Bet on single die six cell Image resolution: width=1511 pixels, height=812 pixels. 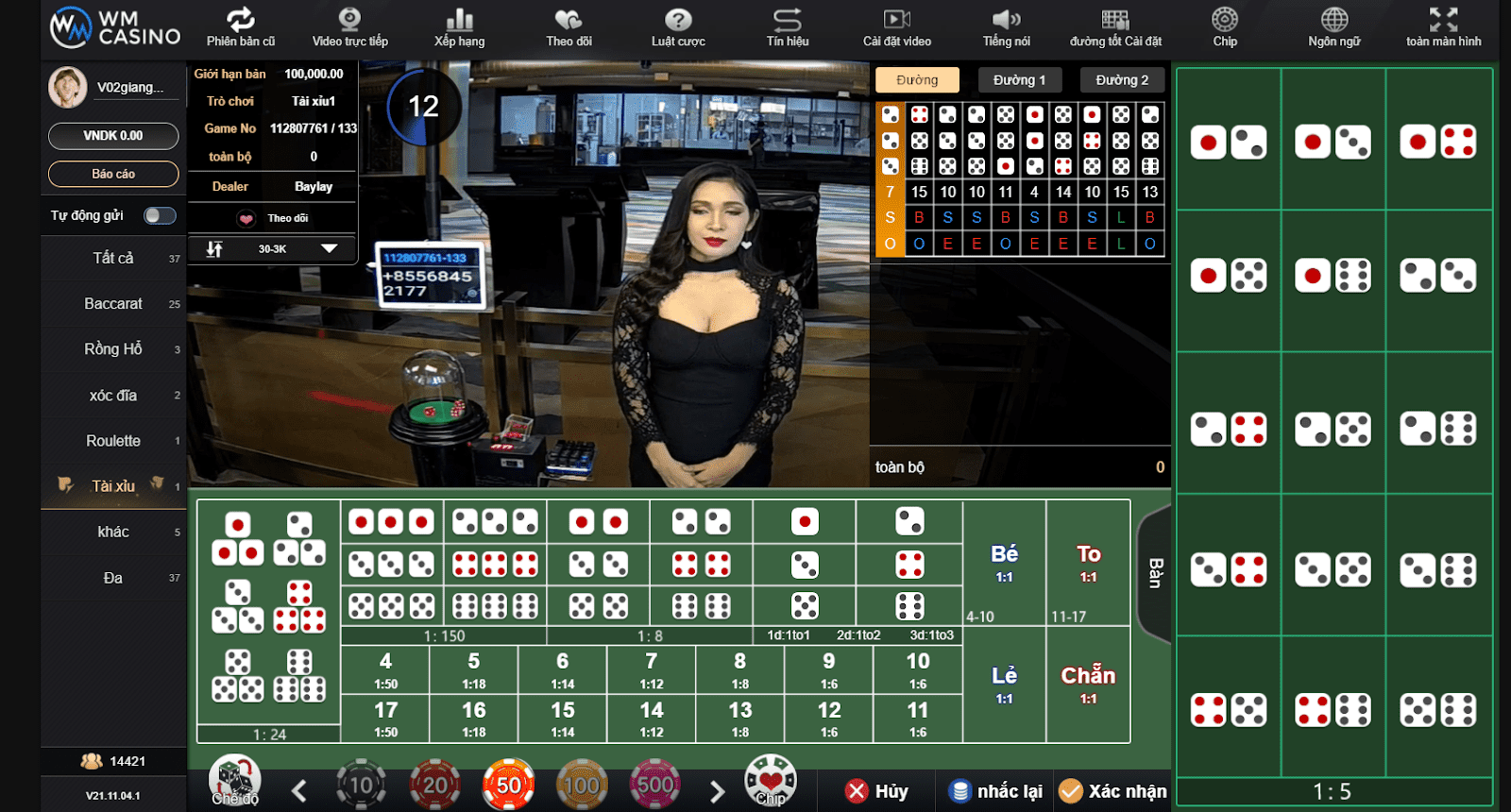909,605
